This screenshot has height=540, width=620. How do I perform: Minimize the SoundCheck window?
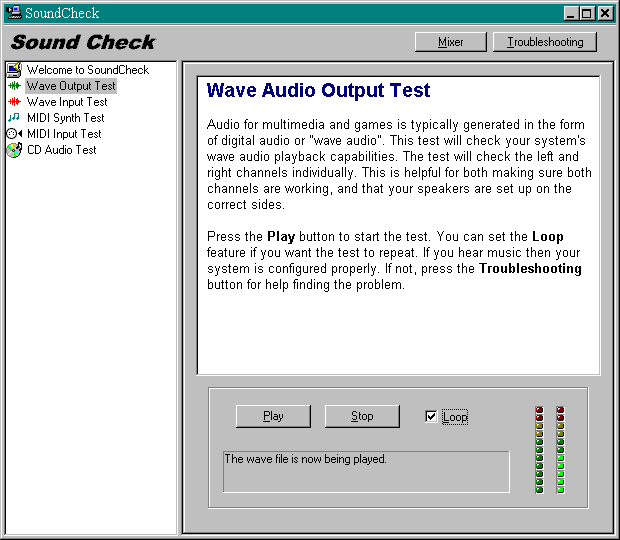(x=571, y=14)
